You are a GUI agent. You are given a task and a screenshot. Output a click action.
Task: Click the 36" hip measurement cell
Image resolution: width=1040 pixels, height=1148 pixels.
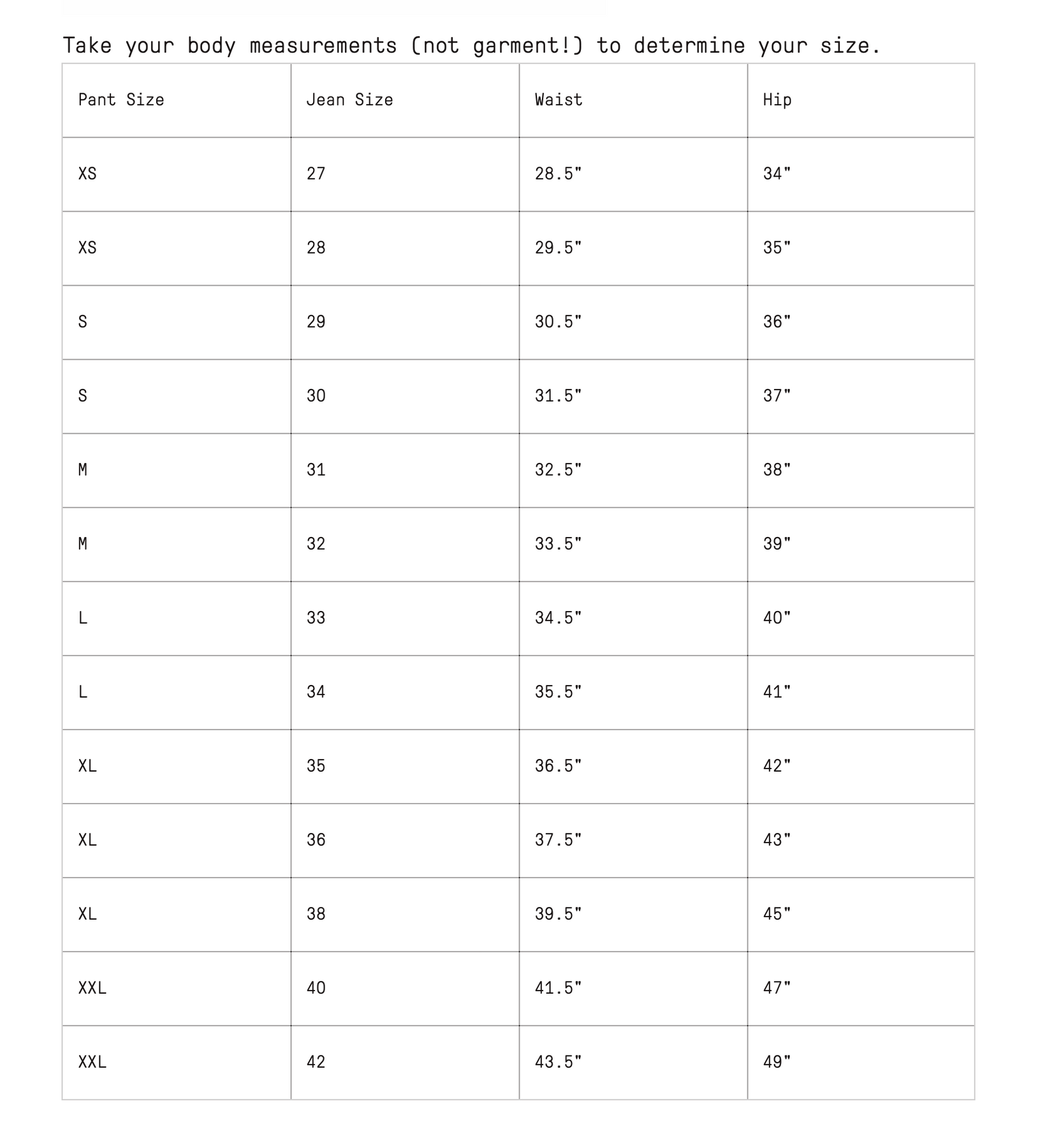pyautogui.click(x=777, y=322)
